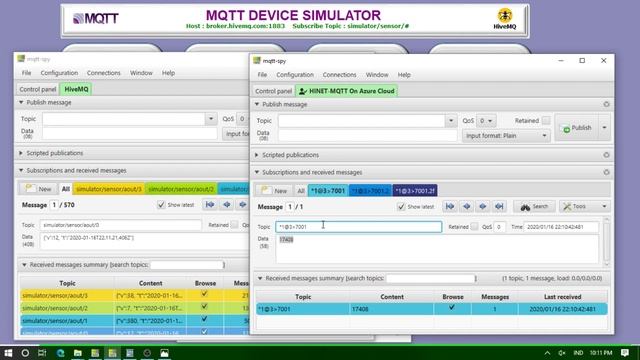Image resolution: width=640 pixels, height=360 pixels.
Task: Open Help menu in front mqtt-spy window
Action: 404,75
